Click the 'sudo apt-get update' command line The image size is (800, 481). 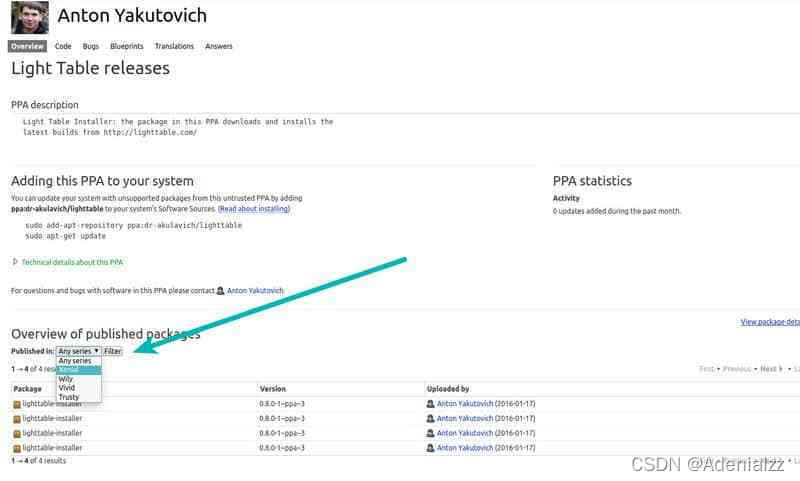coord(65,236)
